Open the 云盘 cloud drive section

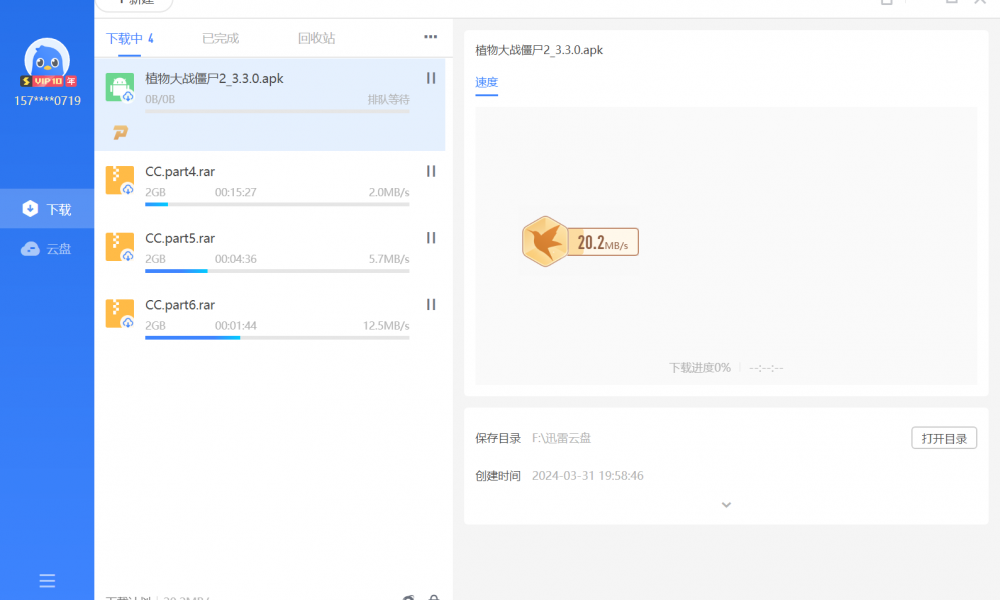[x=47, y=249]
